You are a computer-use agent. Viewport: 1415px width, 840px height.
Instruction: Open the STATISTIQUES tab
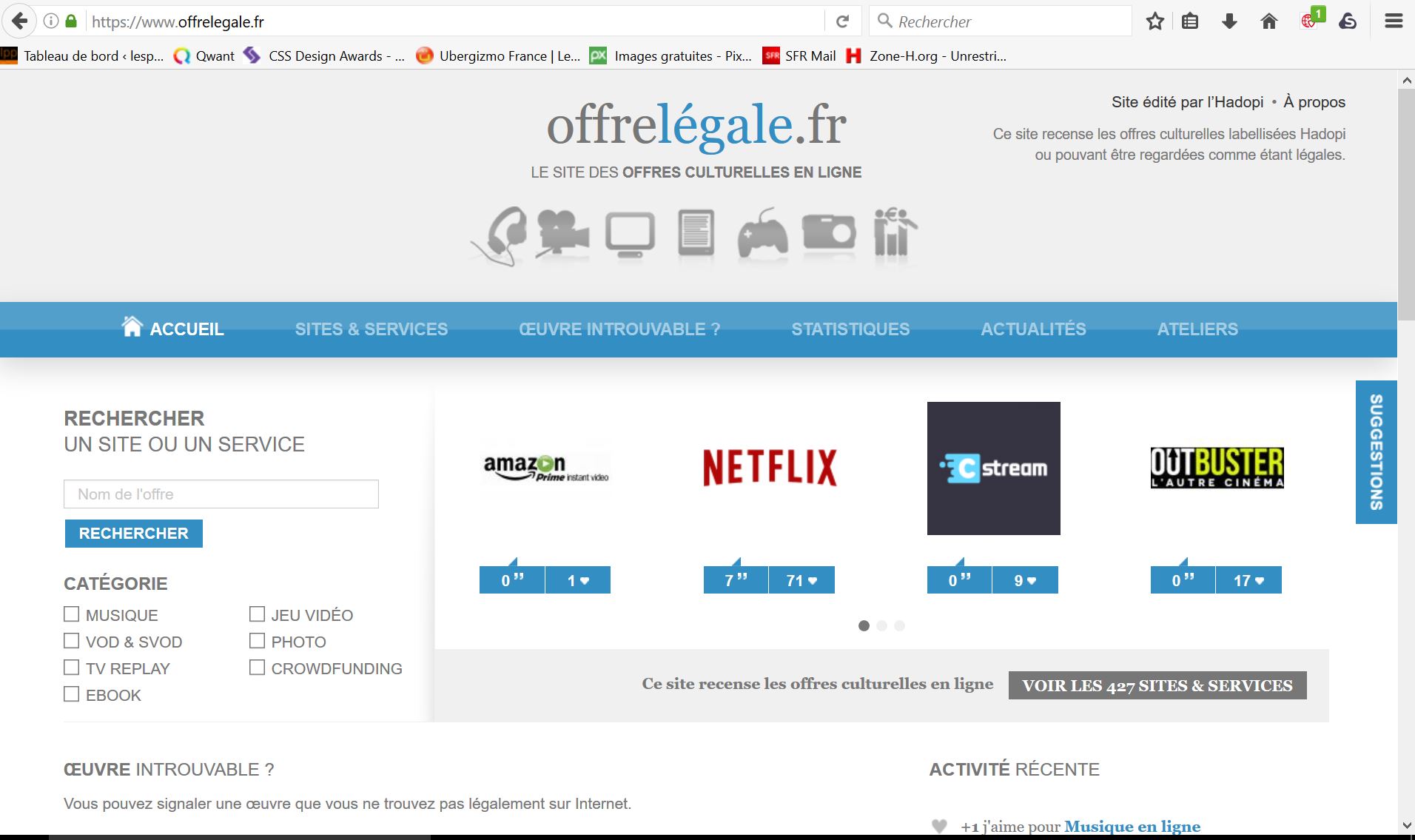(850, 329)
